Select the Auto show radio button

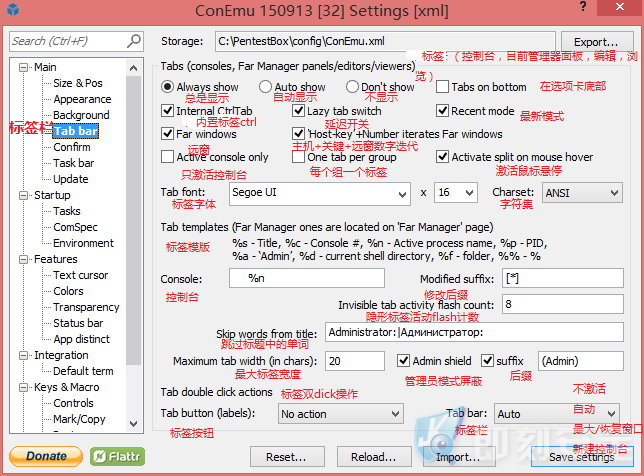265,87
